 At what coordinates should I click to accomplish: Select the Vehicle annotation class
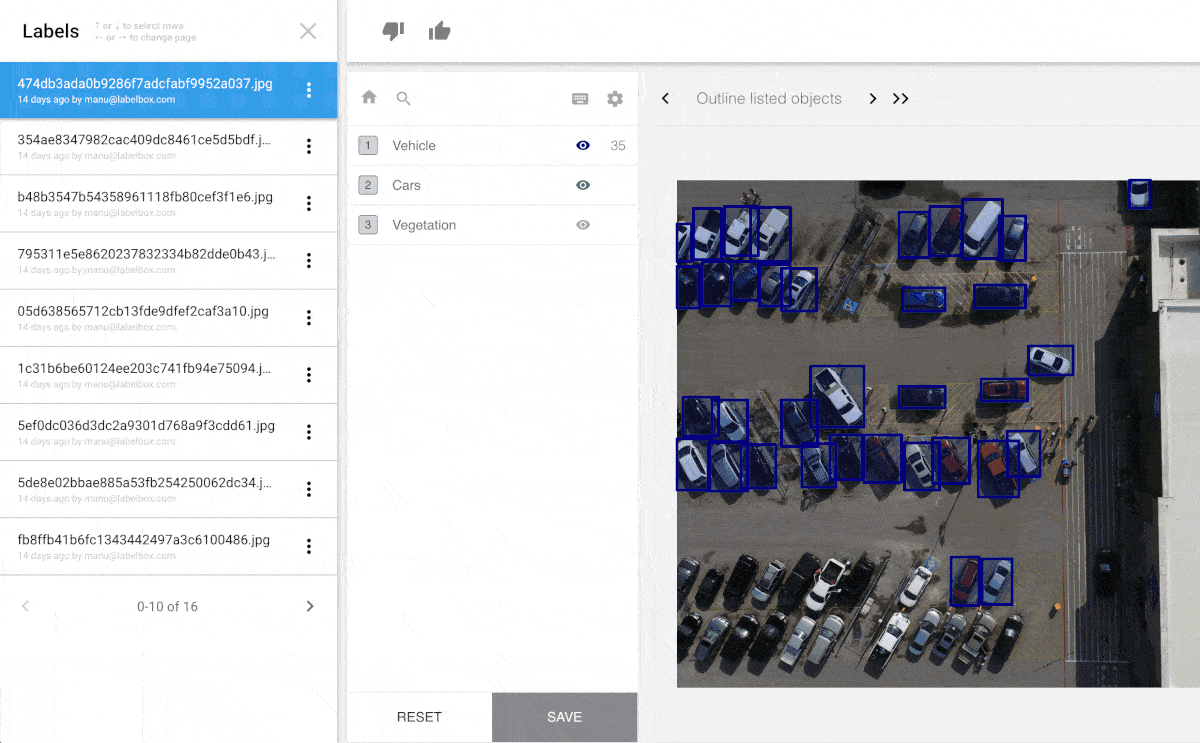[414, 145]
